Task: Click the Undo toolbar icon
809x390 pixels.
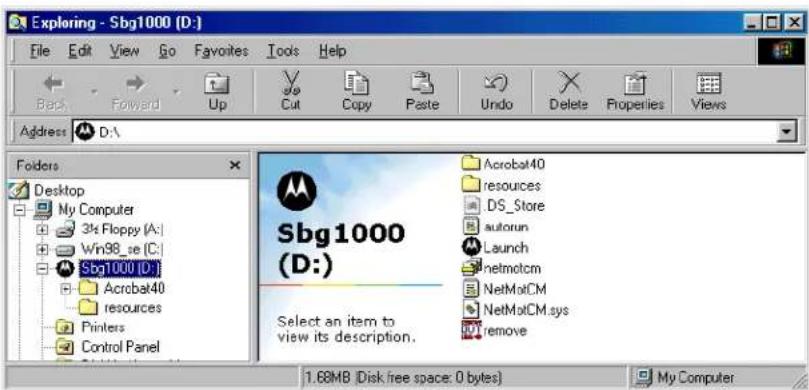Action: click(496, 84)
